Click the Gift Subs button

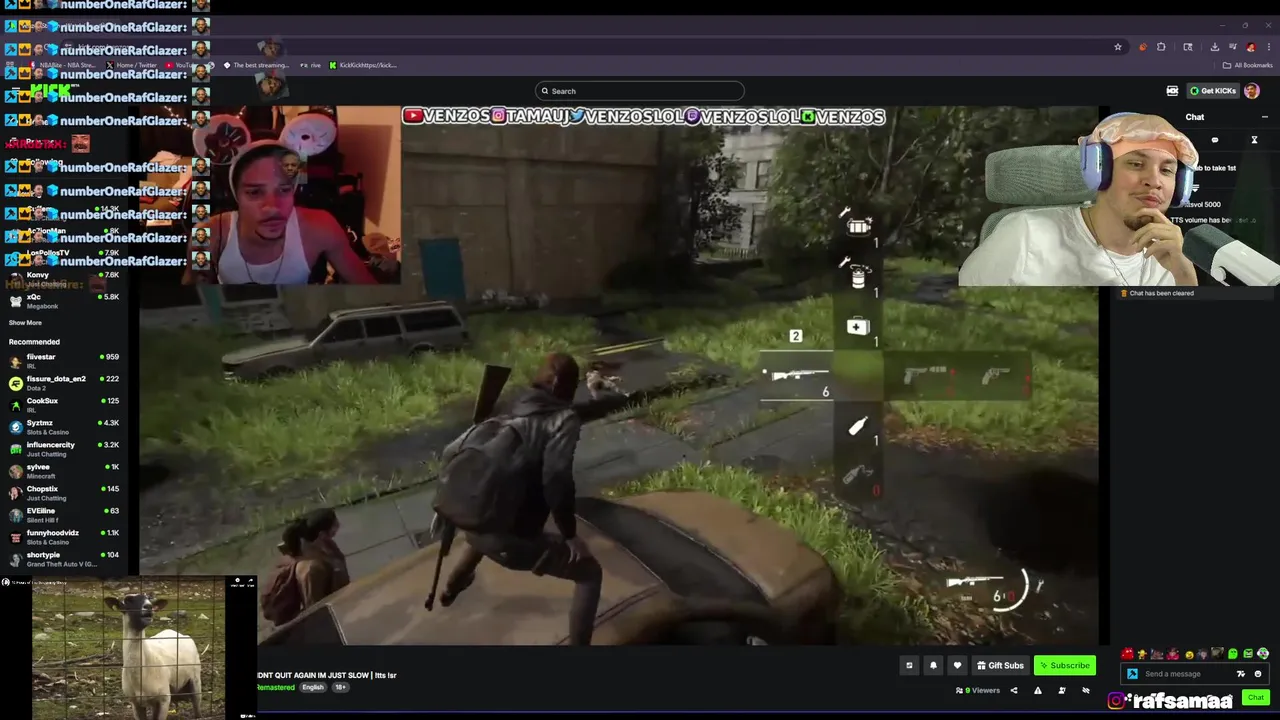(x=1000, y=665)
